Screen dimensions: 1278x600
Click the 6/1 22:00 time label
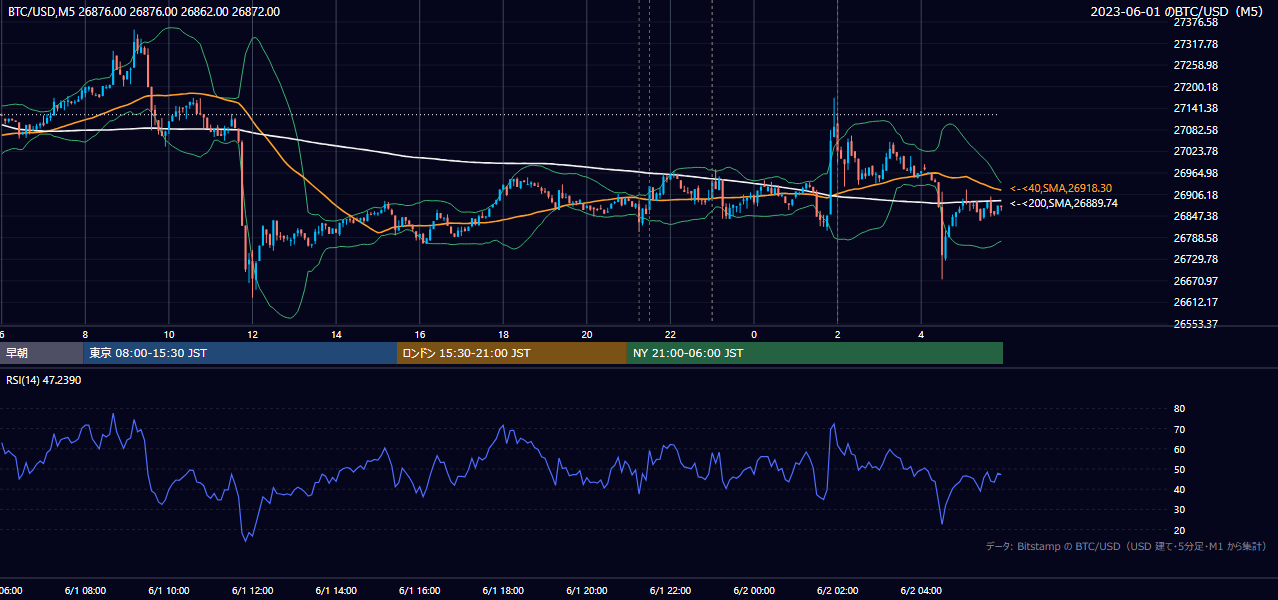[670, 591]
